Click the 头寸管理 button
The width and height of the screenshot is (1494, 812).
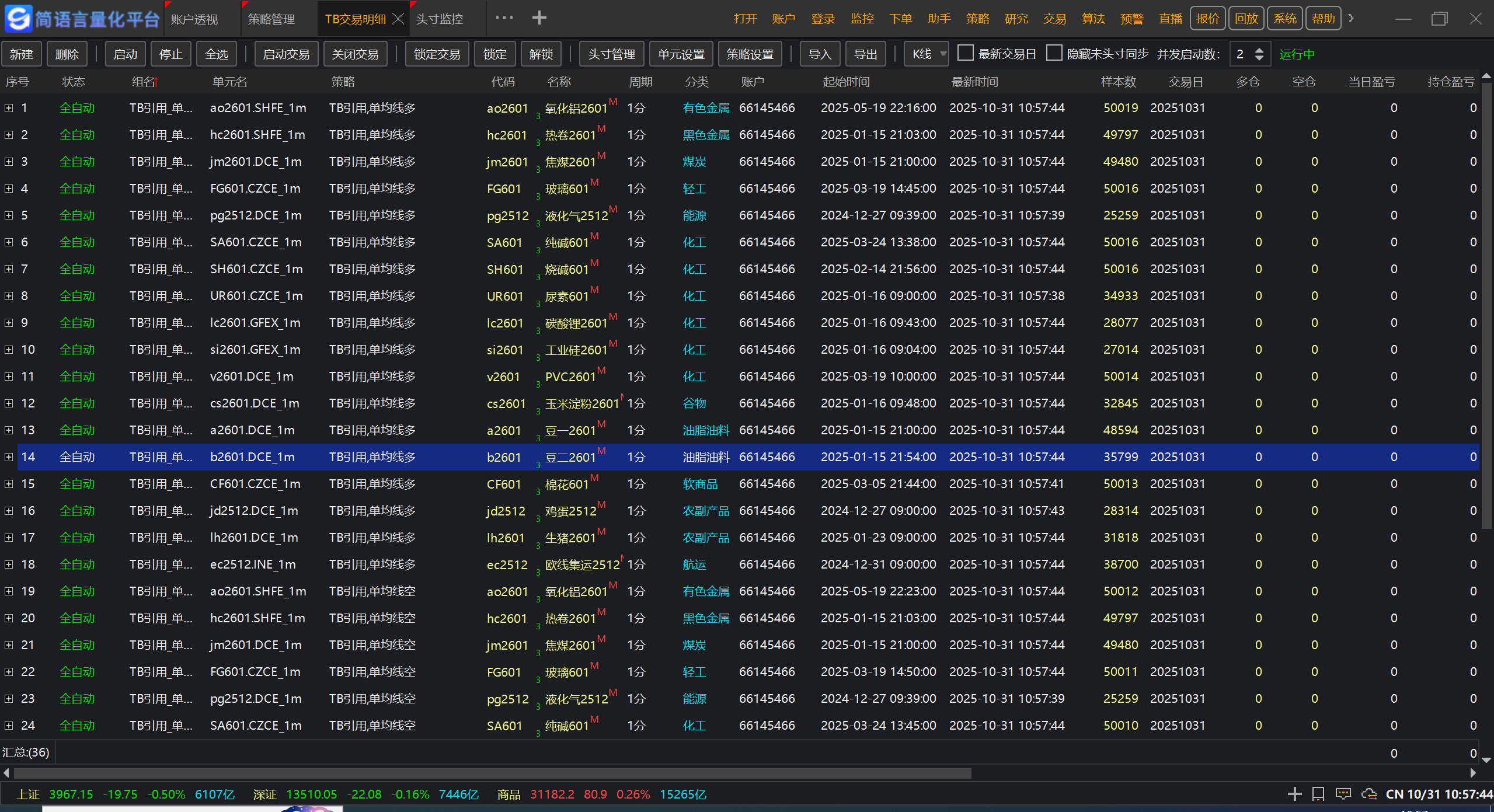coord(611,54)
